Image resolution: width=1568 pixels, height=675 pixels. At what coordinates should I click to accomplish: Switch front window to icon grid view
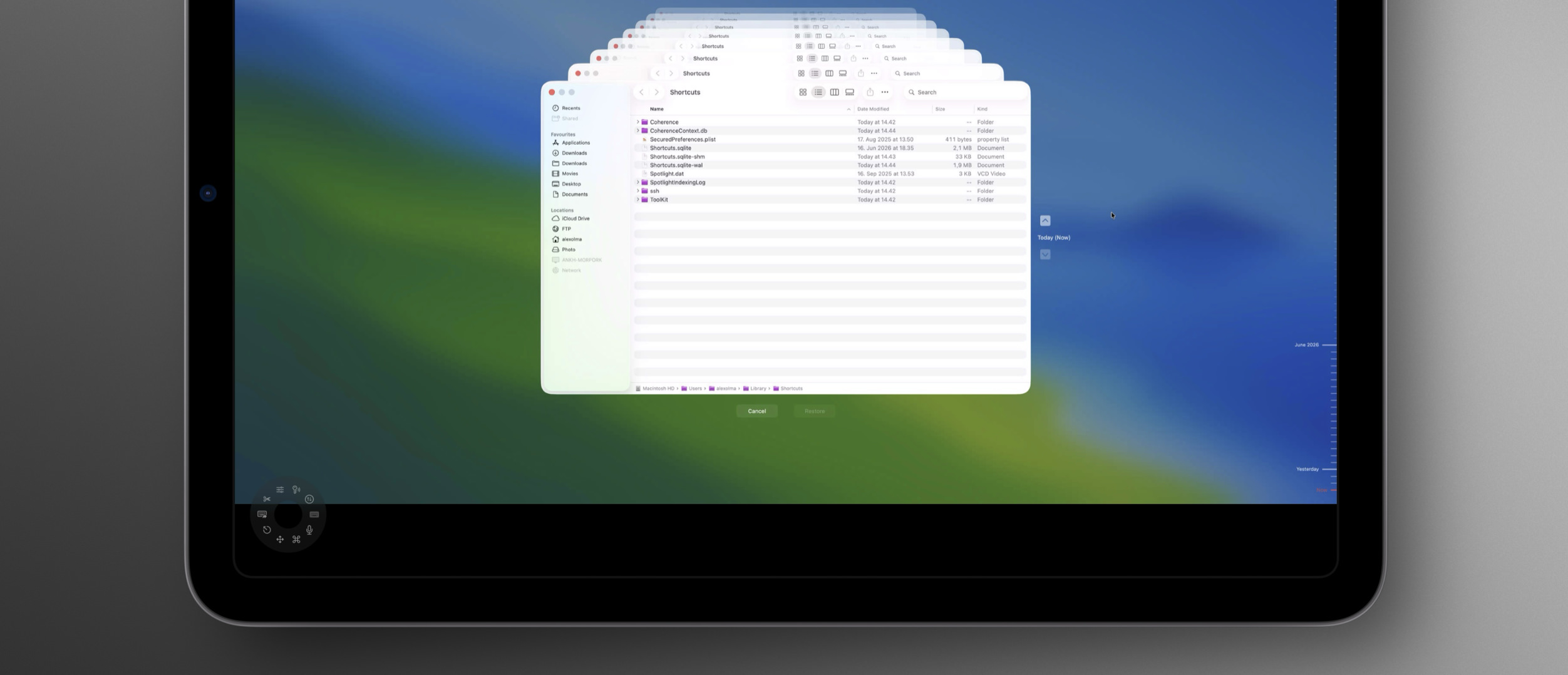pos(803,92)
